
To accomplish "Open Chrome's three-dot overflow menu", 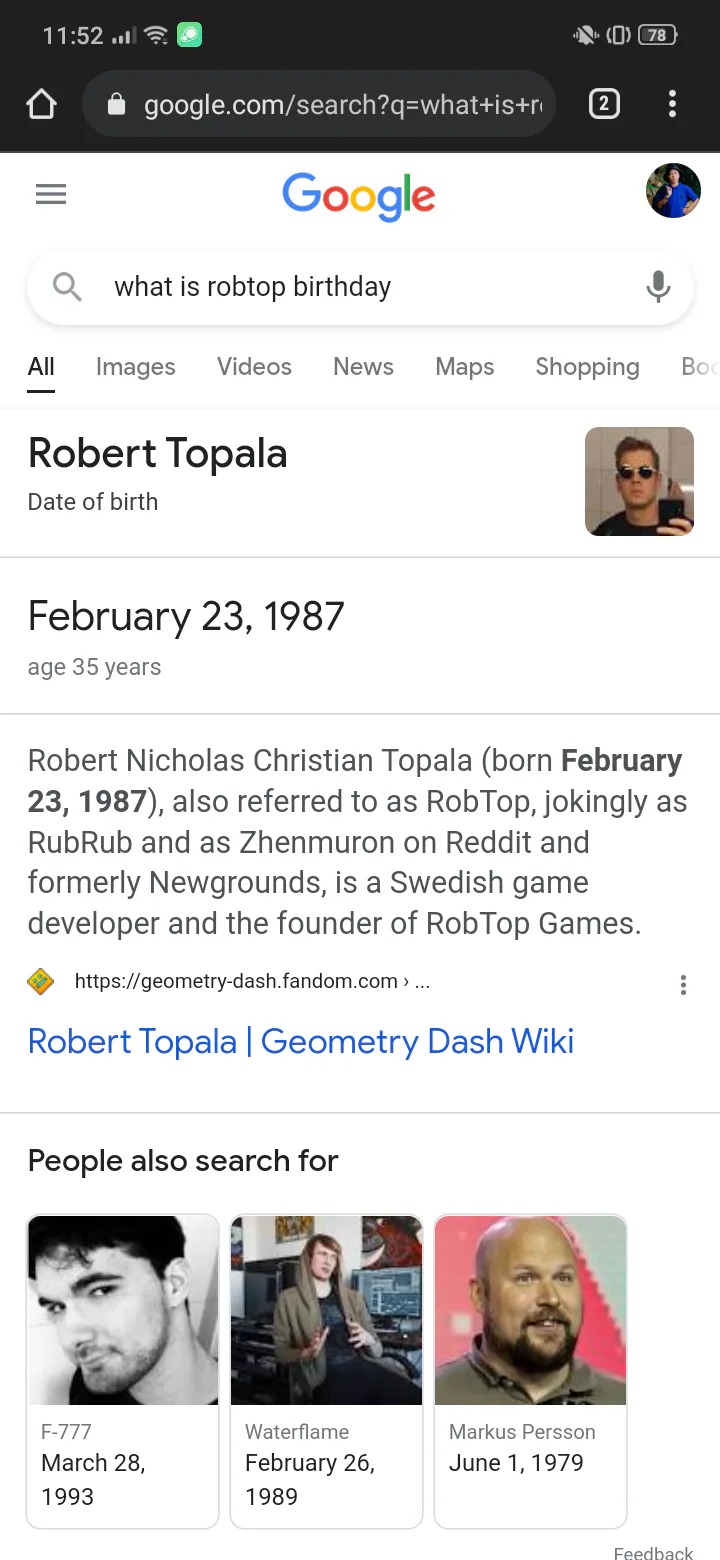I will pos(672,104).
